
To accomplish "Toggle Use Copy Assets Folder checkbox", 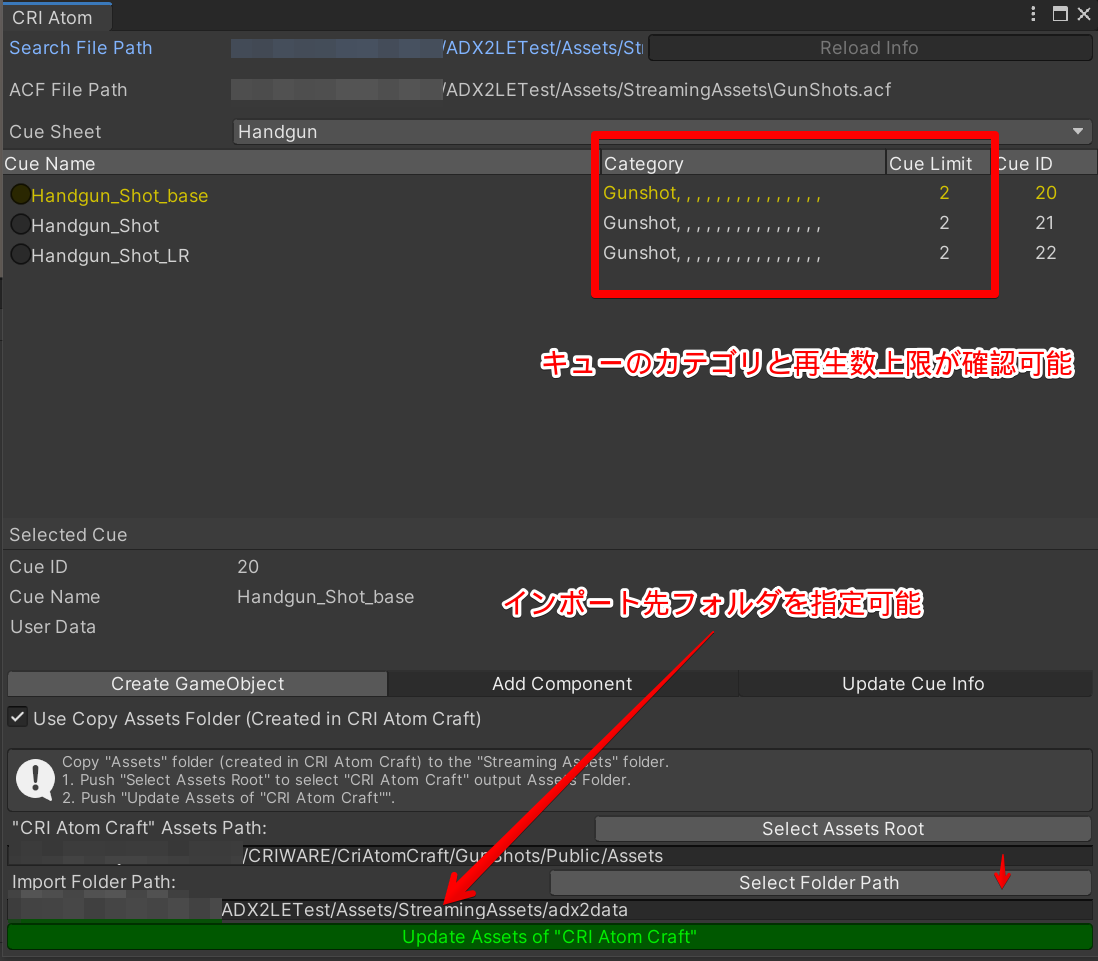I will [x=18, y=717].
